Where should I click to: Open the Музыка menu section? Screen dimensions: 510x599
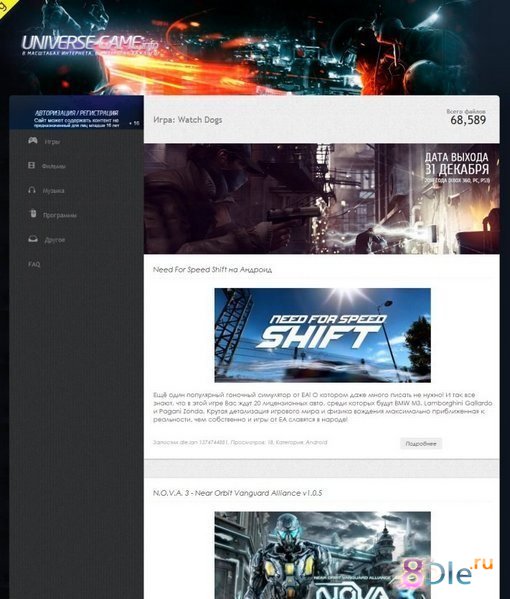point(53,191)
